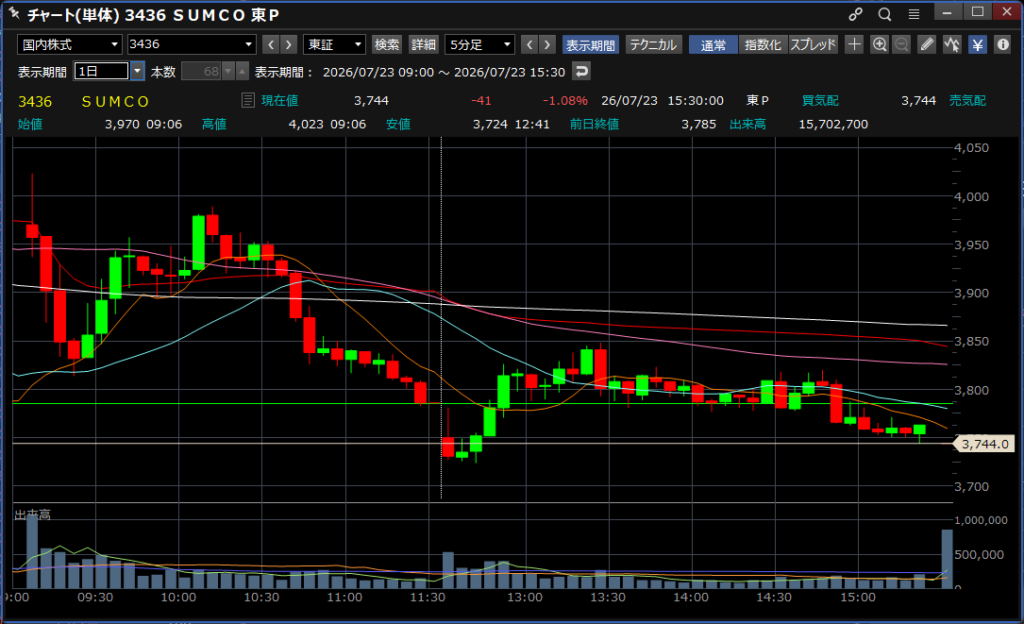Viewport: 1024px width, 624px height.
Task: Click the chain link icon
Action: pos(856,14)
